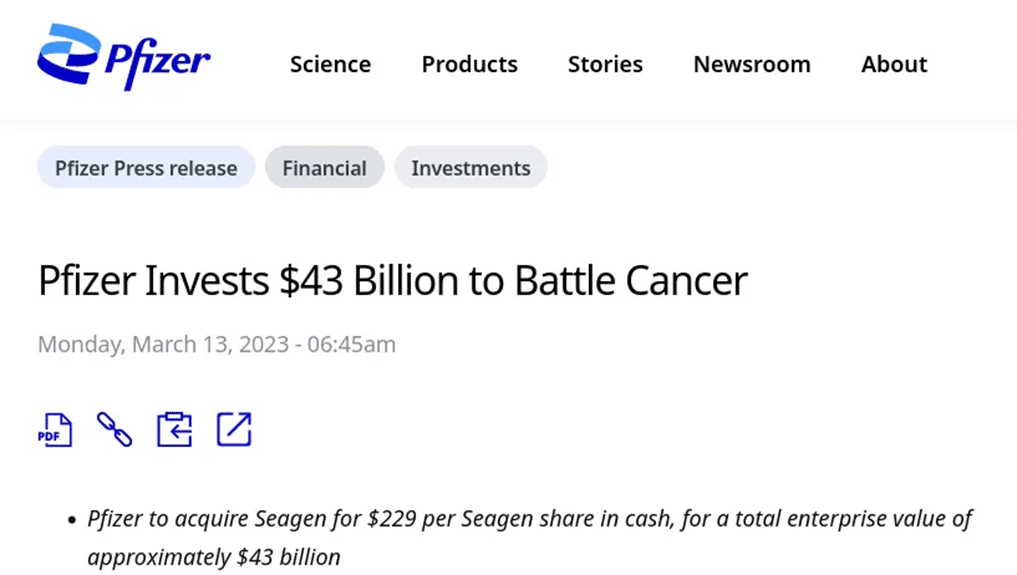Open the Science menu

click(330, 64)
